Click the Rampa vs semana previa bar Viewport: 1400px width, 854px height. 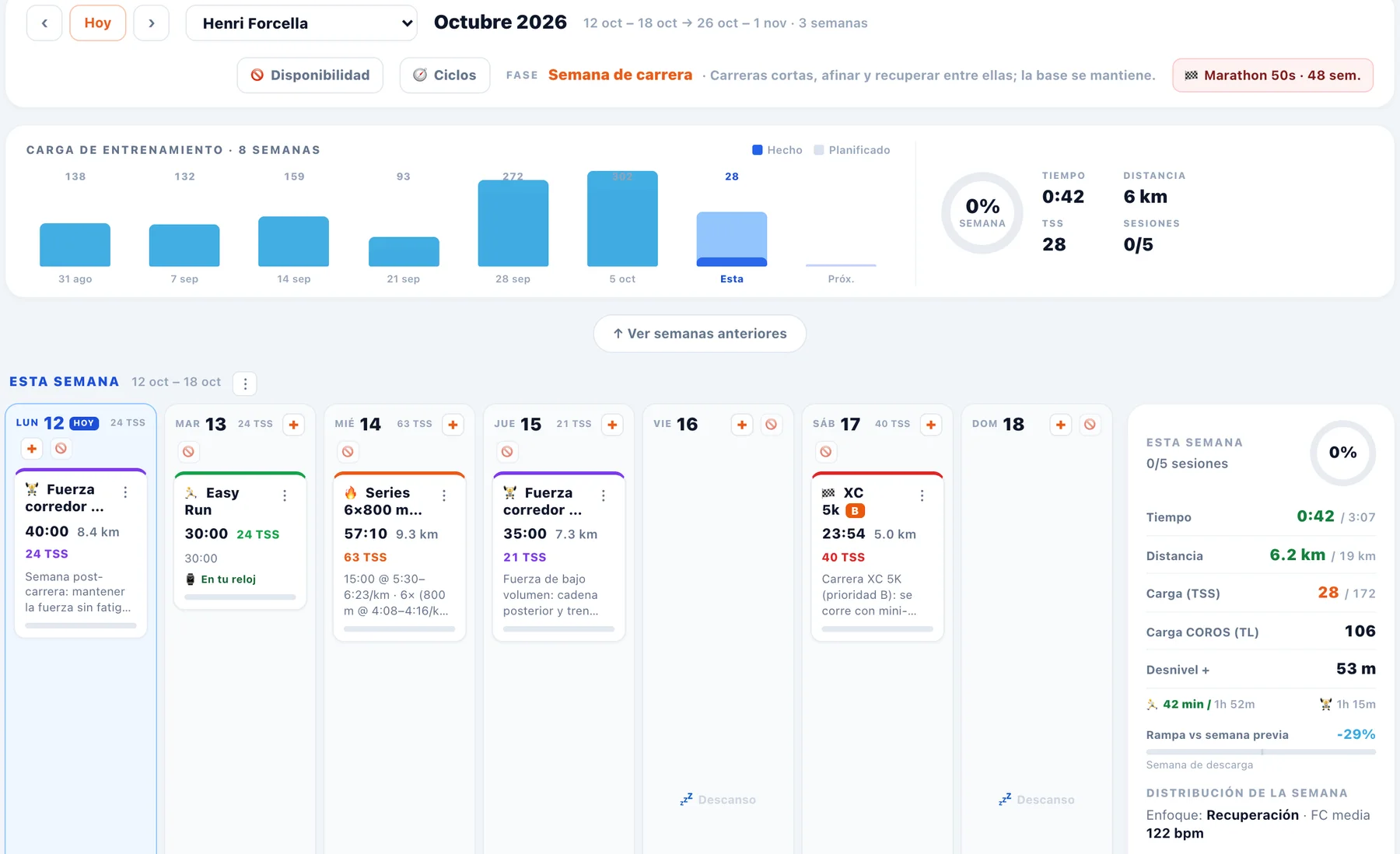coord(1261,752)
